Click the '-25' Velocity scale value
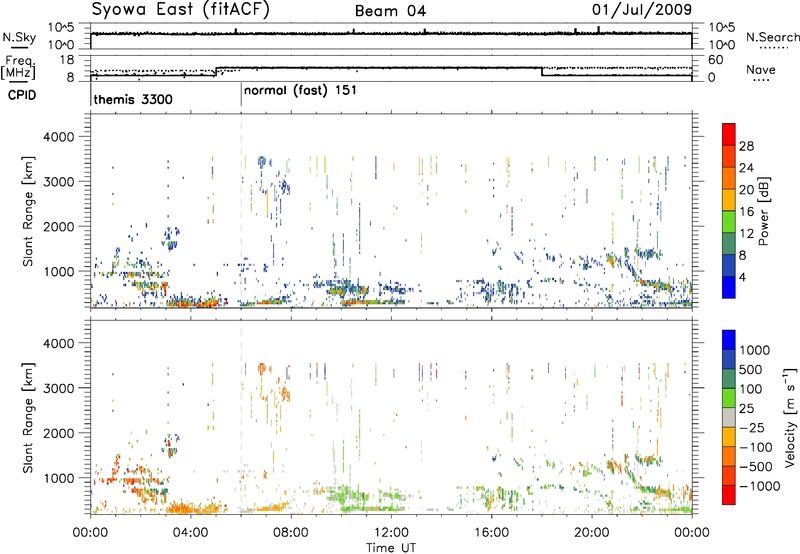 pos(753,428)
